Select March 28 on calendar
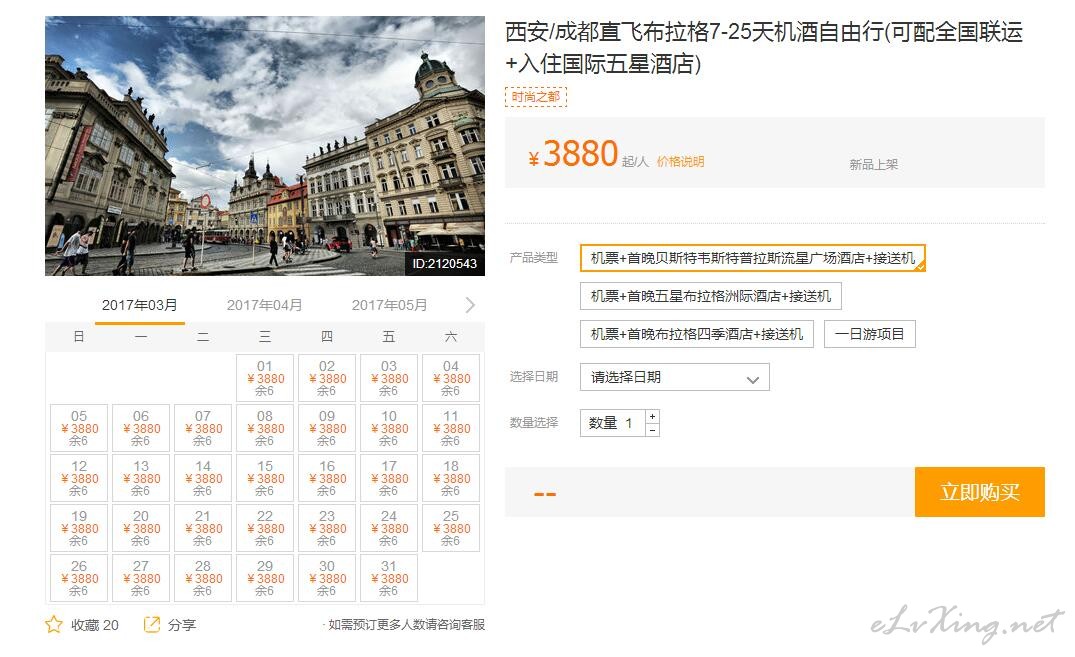Screen dimensions: 1075x657 203,578
